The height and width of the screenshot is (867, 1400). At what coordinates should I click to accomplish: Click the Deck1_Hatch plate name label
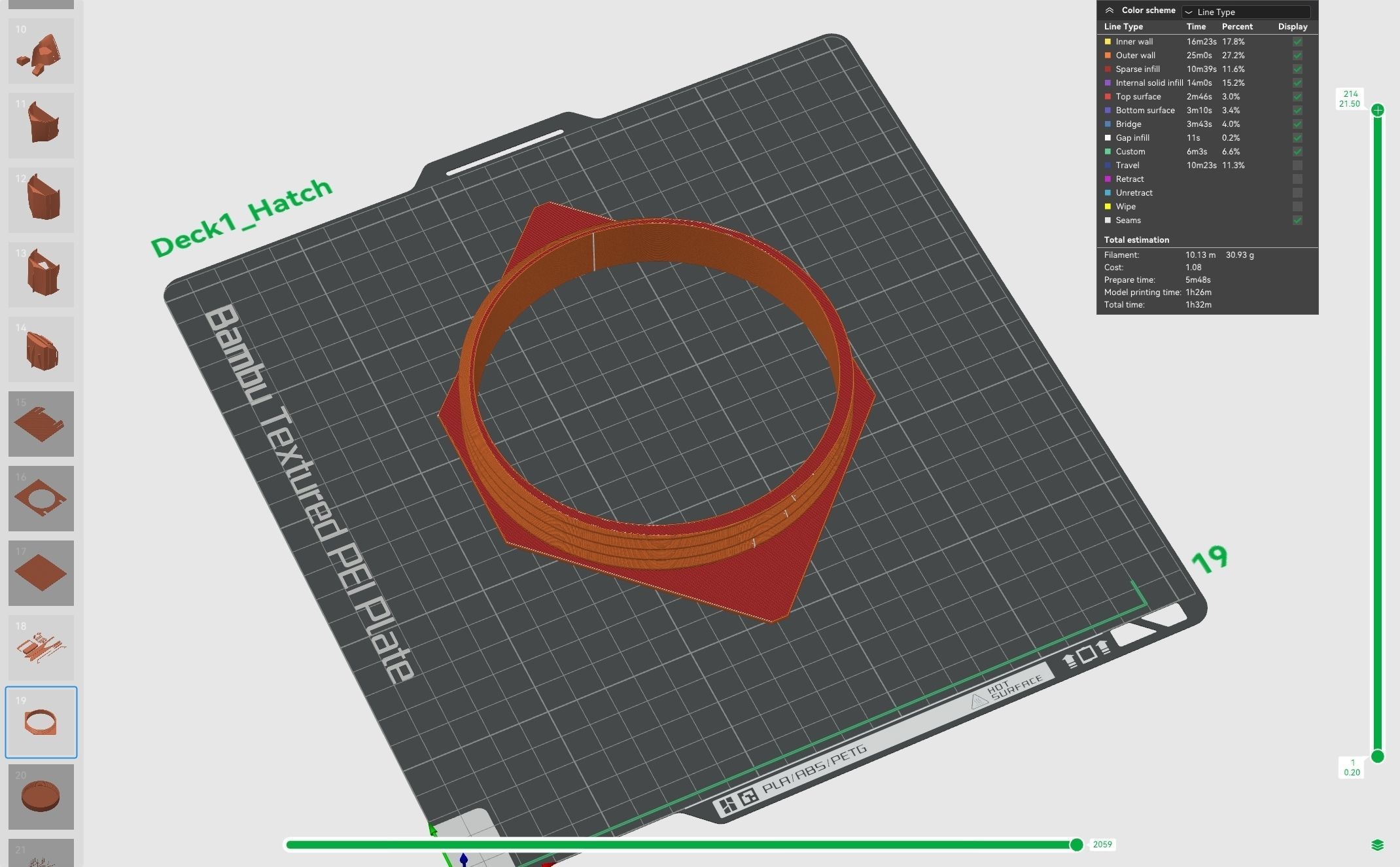(241, 217)
